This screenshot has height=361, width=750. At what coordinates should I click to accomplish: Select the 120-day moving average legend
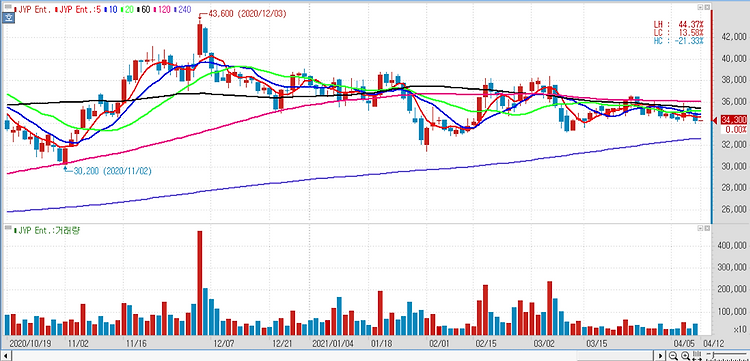tap(162, 10)
